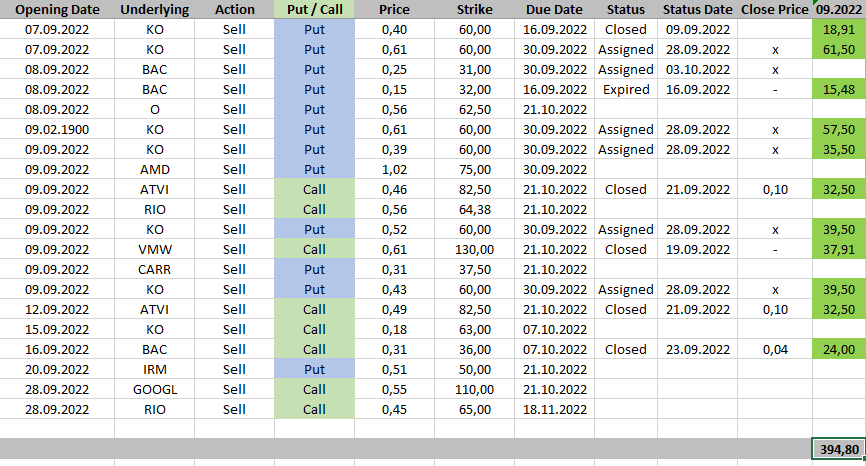Screen dimensions: 866x466
Task: Select the due date 18.11.2022 cell
Action: pos(555,410)
